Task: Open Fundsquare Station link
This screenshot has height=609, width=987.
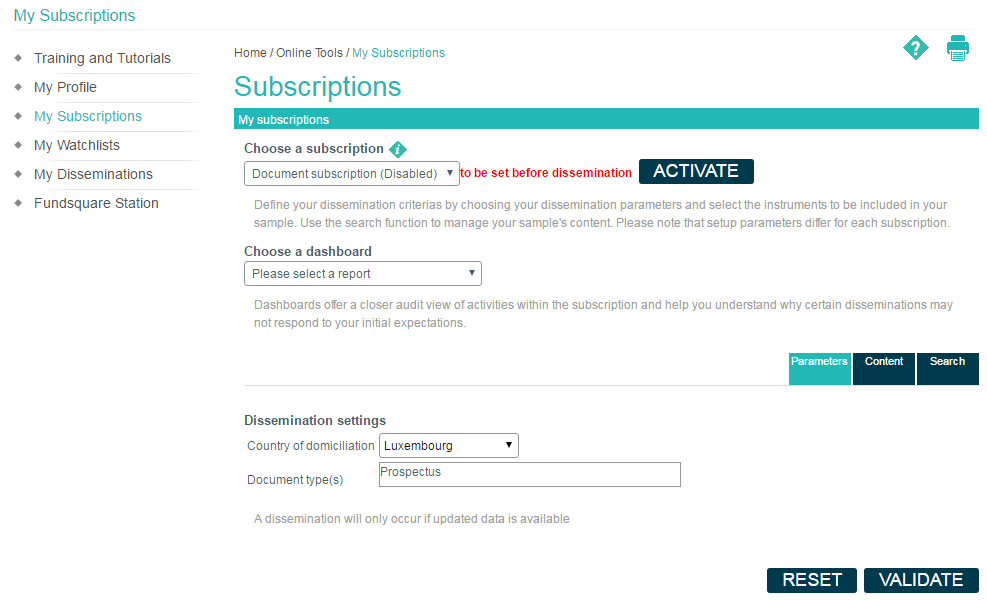Action: point(96,203)
